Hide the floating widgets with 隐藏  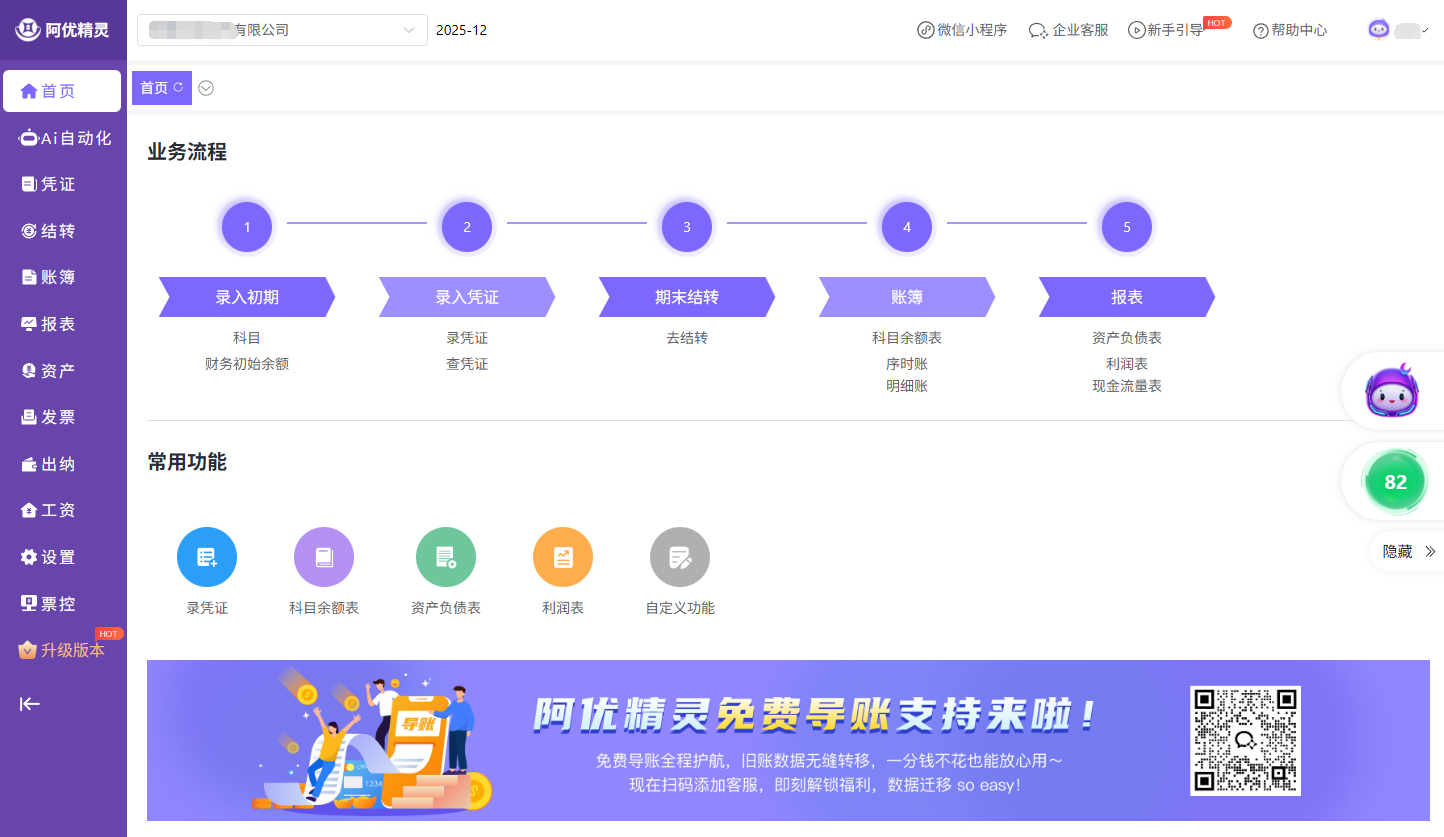tap(1408, 552)
